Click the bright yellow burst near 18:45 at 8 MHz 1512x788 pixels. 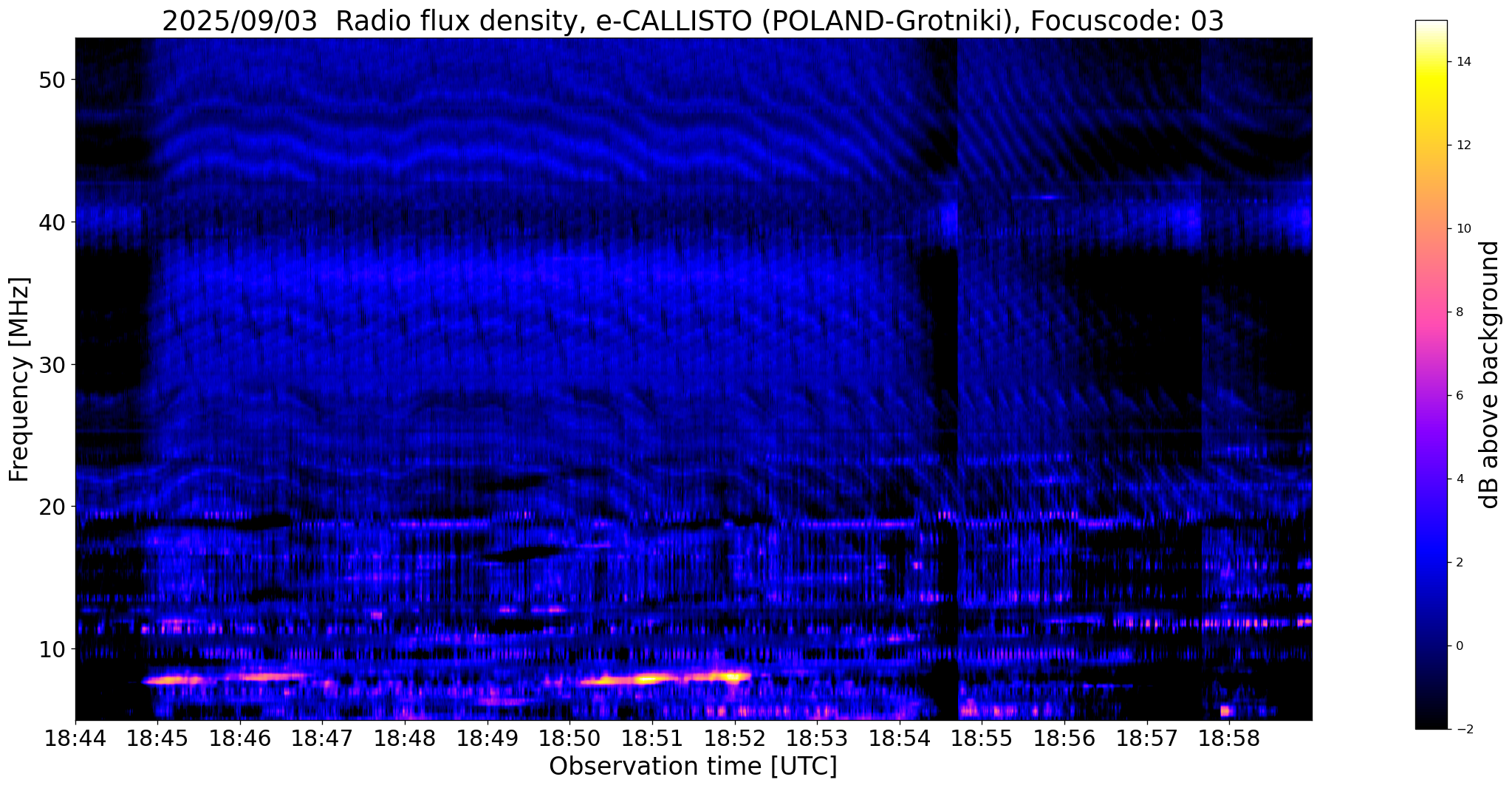click(174, 679)
